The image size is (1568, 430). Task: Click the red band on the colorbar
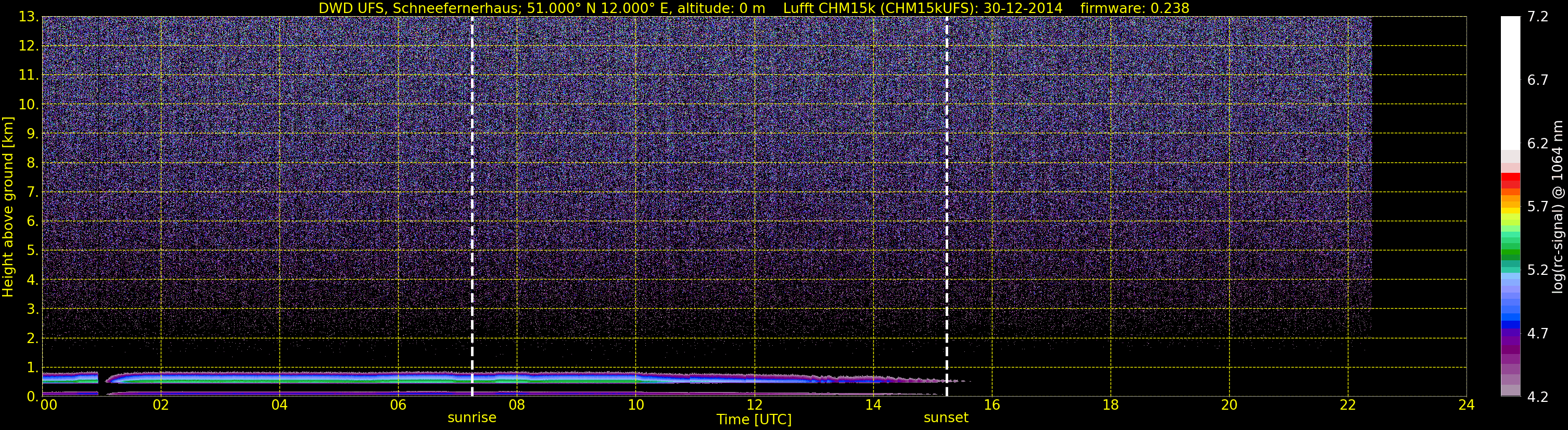tap(1510, 180)
